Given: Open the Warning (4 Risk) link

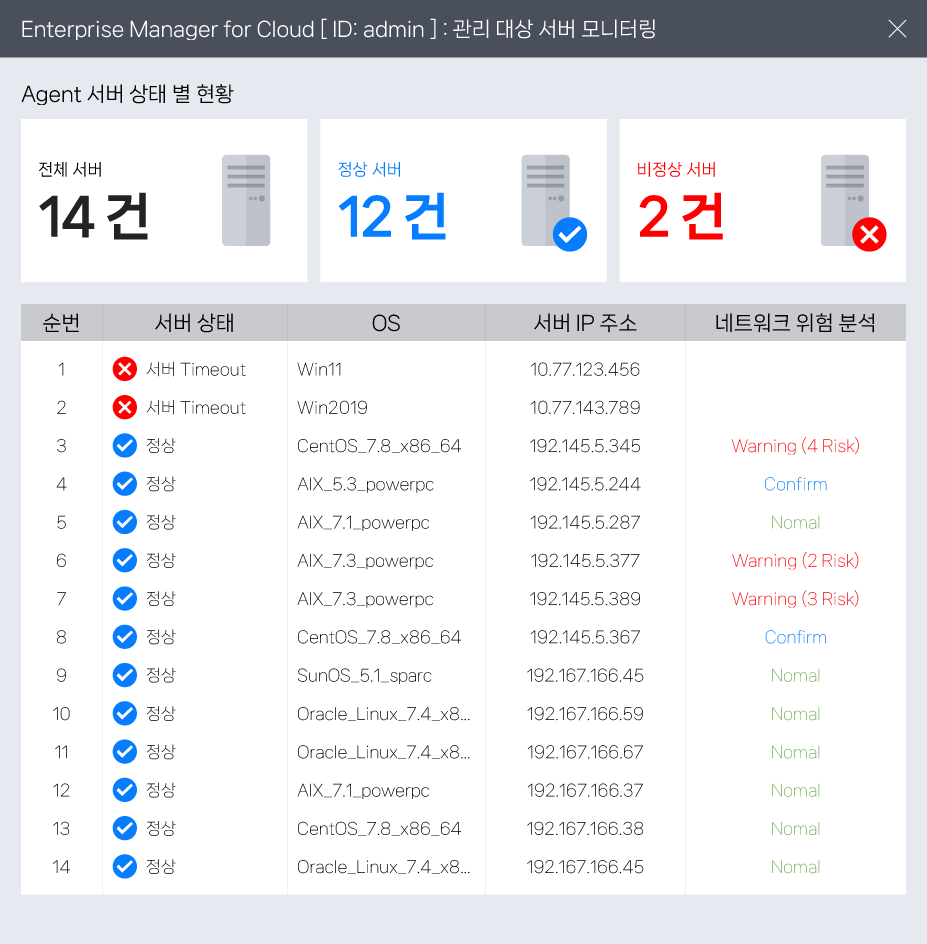Looking at the screenshot, I should click(x=795, y=446).
